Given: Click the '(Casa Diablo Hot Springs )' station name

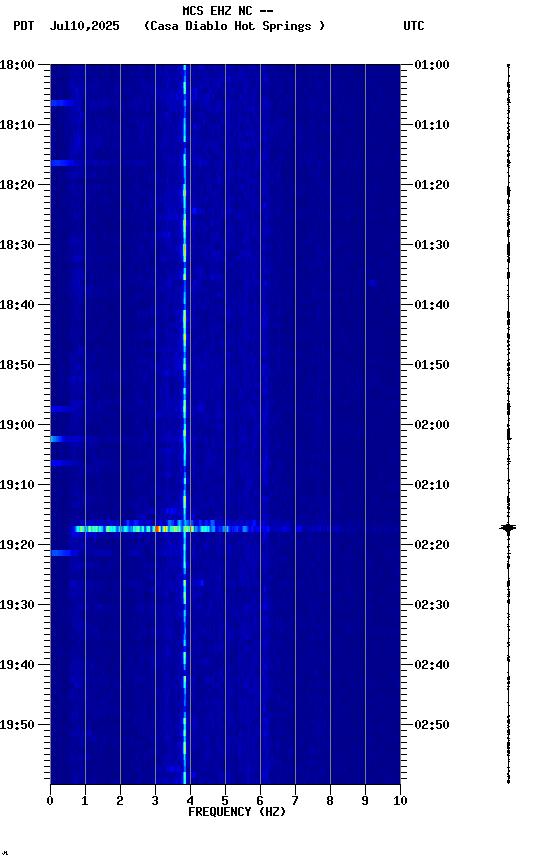Looking at the screenshot, I should 234,26.
